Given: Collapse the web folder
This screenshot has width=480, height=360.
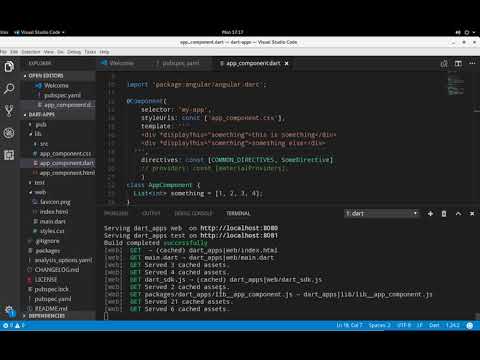Looking at the screenshot, I should click(x=40, y=192).
